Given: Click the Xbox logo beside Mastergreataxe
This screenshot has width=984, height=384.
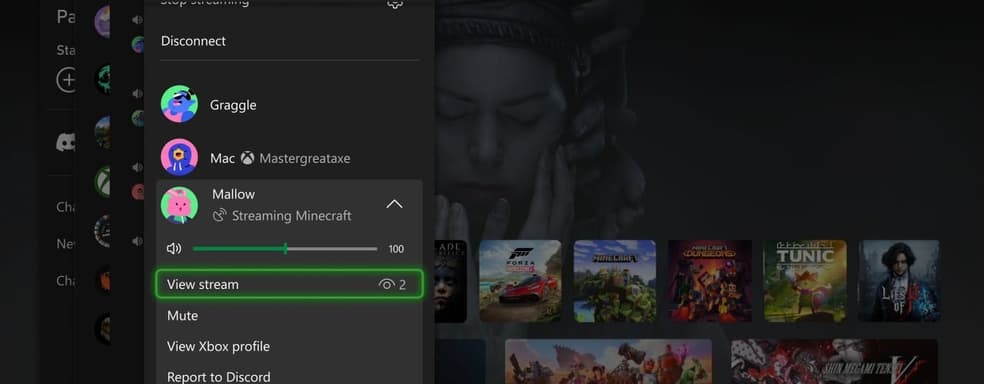Looking at the screenshot, I should [248, 158].
